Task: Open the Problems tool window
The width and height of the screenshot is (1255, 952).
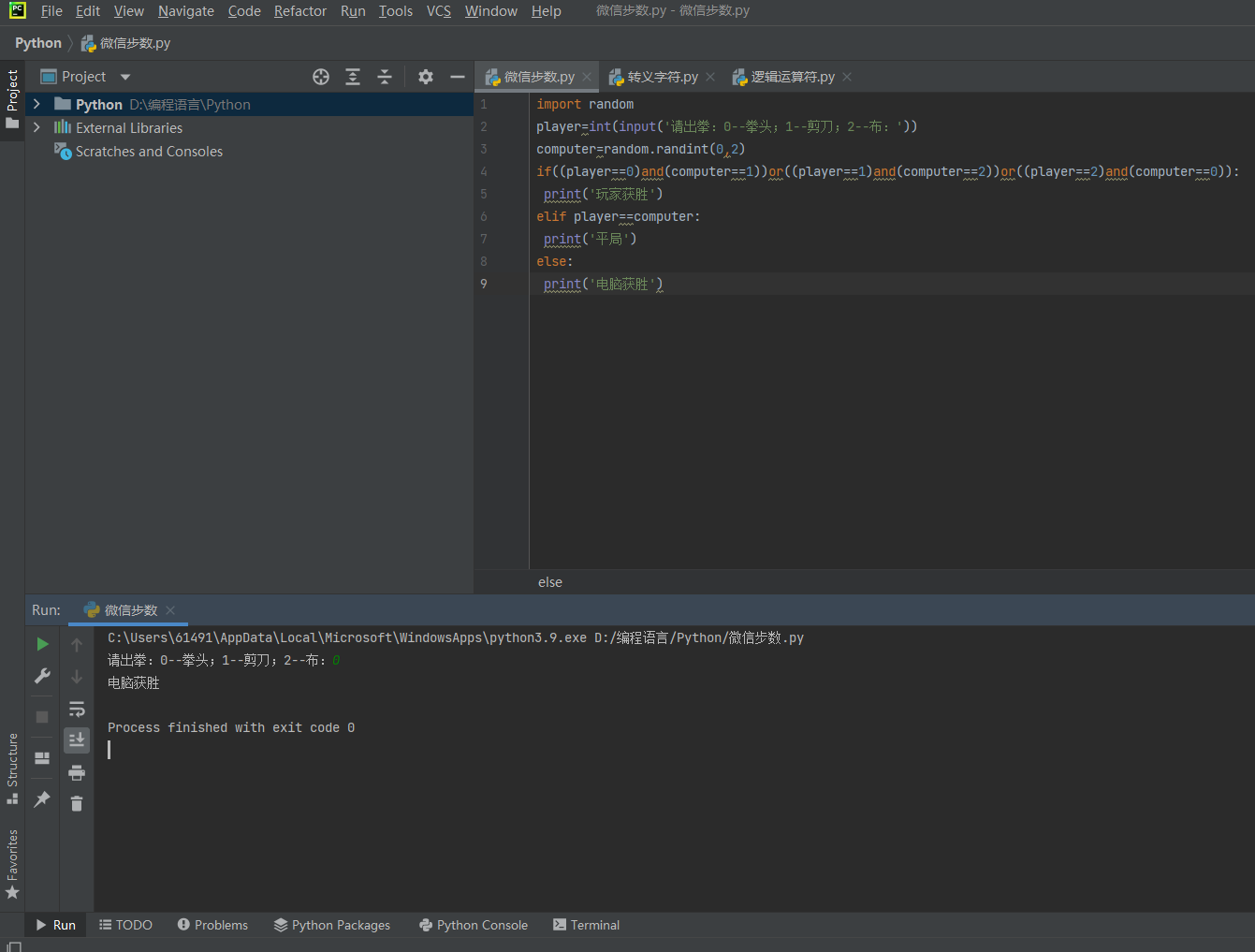Action: tap(212, 925)
